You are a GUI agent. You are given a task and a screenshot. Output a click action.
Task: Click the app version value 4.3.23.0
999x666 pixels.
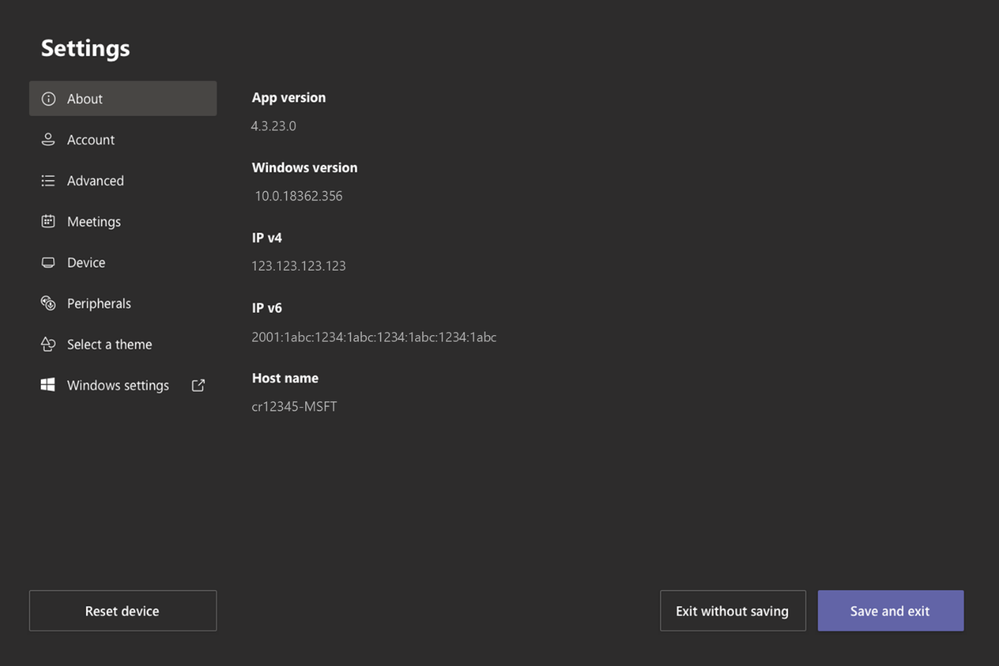273,126
